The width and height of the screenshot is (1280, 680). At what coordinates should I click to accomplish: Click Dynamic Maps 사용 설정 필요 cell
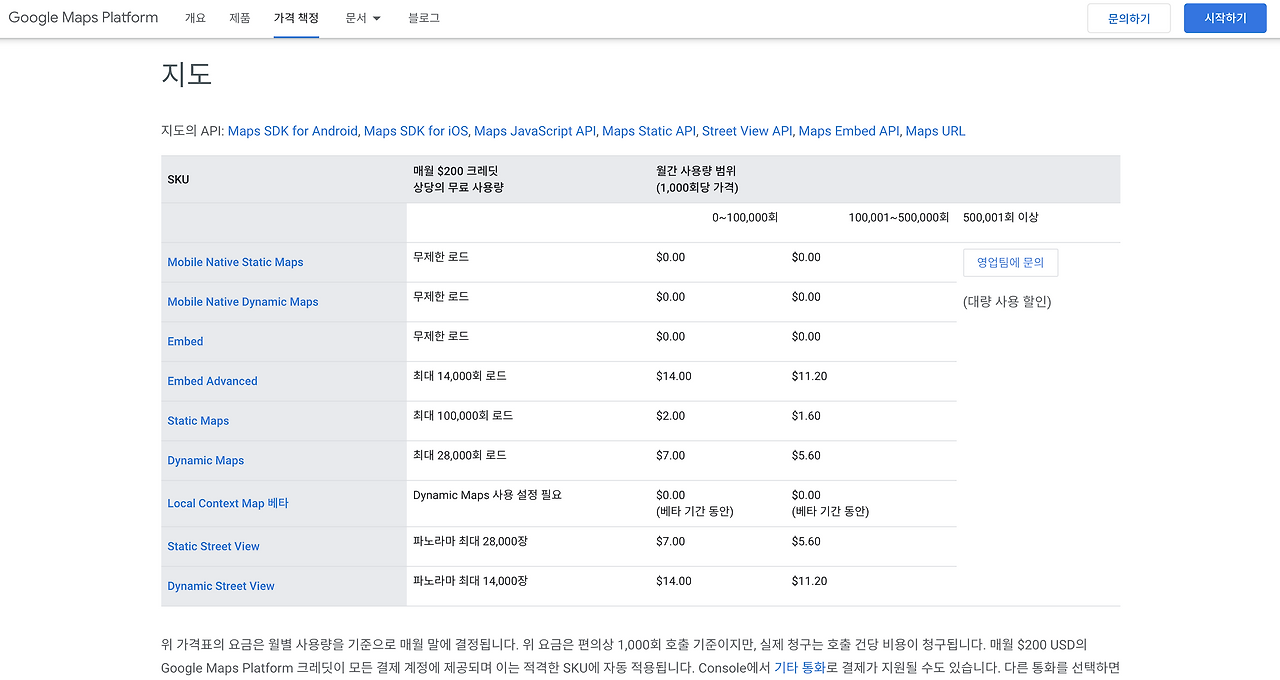[x=487, y=495]
